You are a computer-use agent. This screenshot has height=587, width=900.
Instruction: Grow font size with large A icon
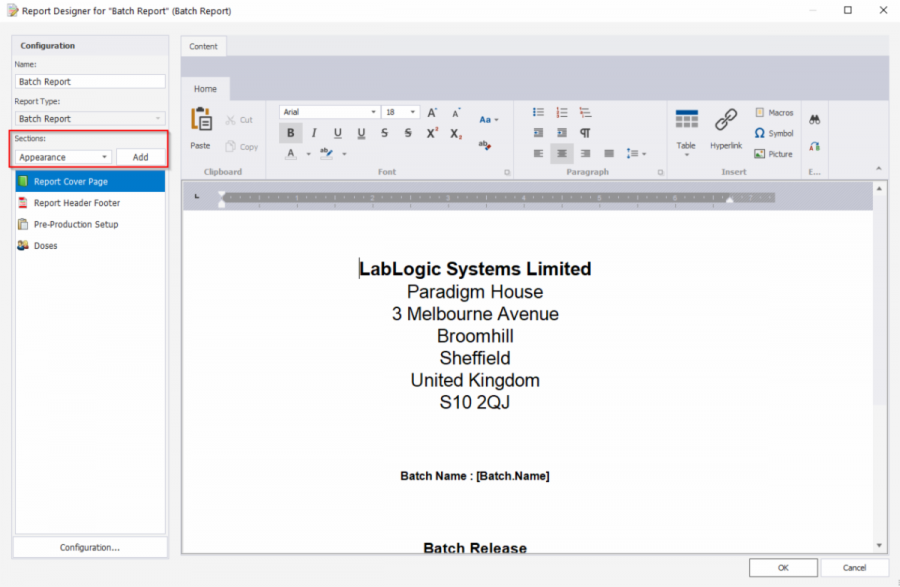[x=432, y=112]
